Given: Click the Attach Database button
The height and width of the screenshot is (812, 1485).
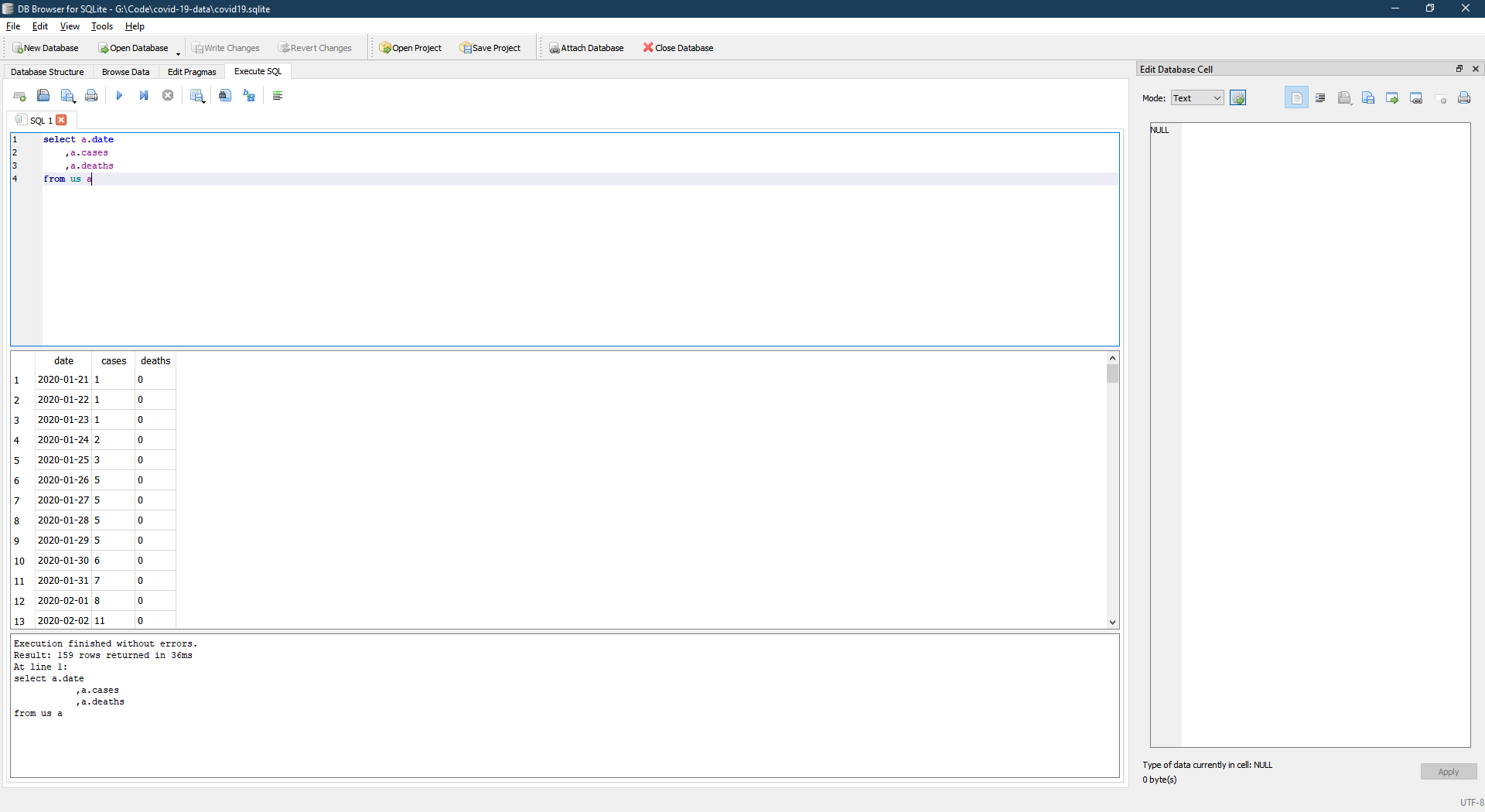Looking at the screenshot, I should coord(586,47).
